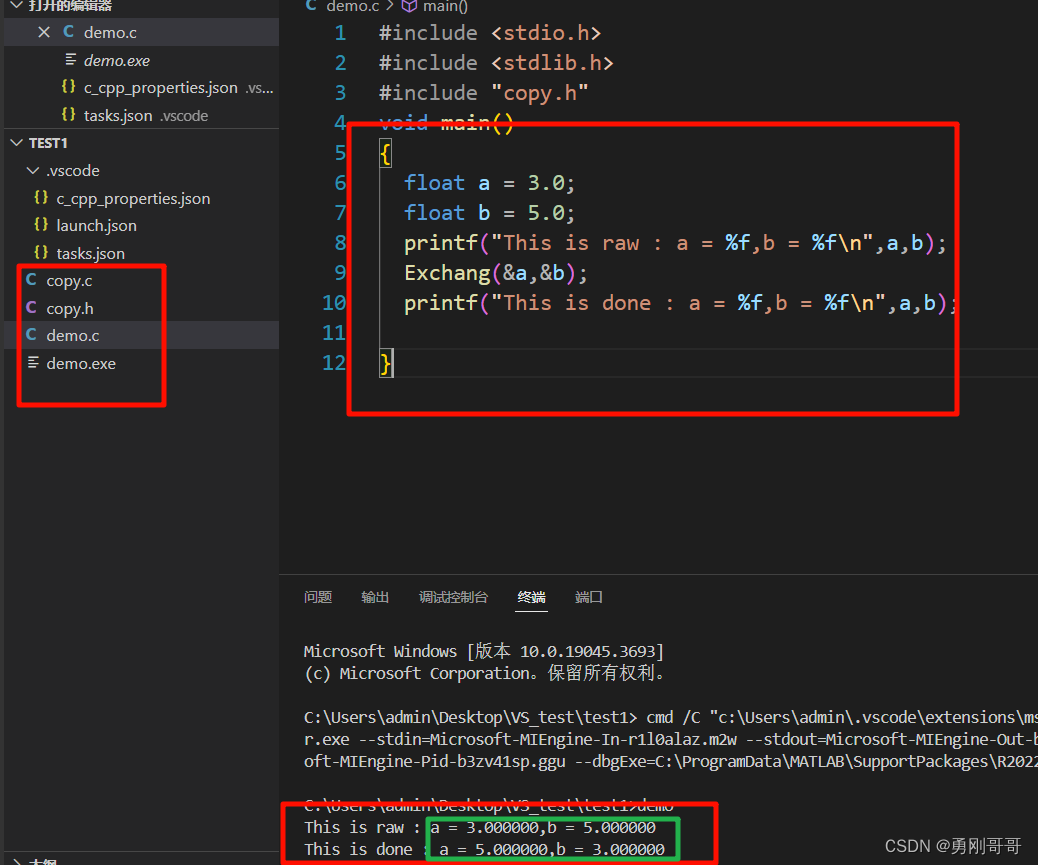
Task: Collapse the .vscode folder in explorer
Action: pos(33,170)
